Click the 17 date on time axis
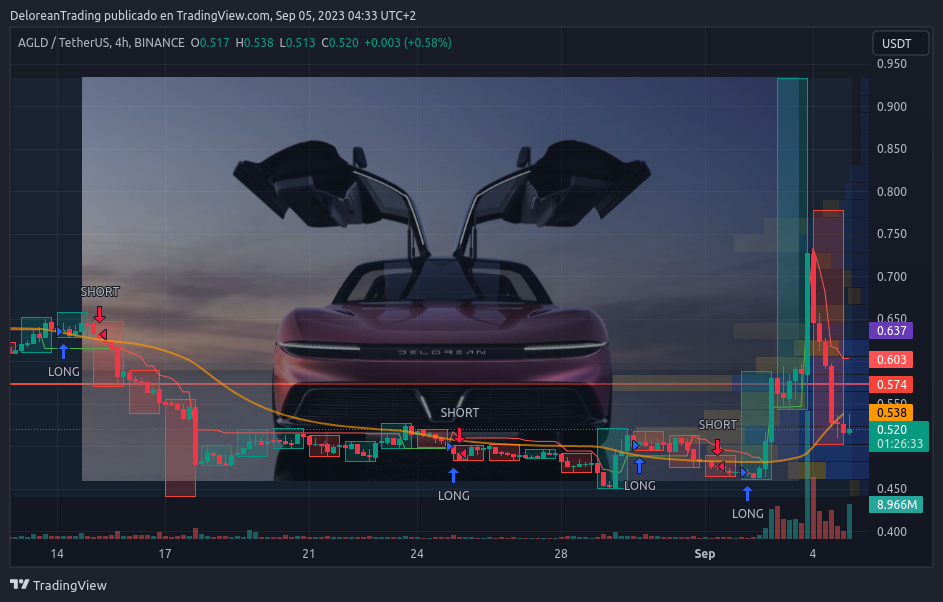 [x=165, y=554]
